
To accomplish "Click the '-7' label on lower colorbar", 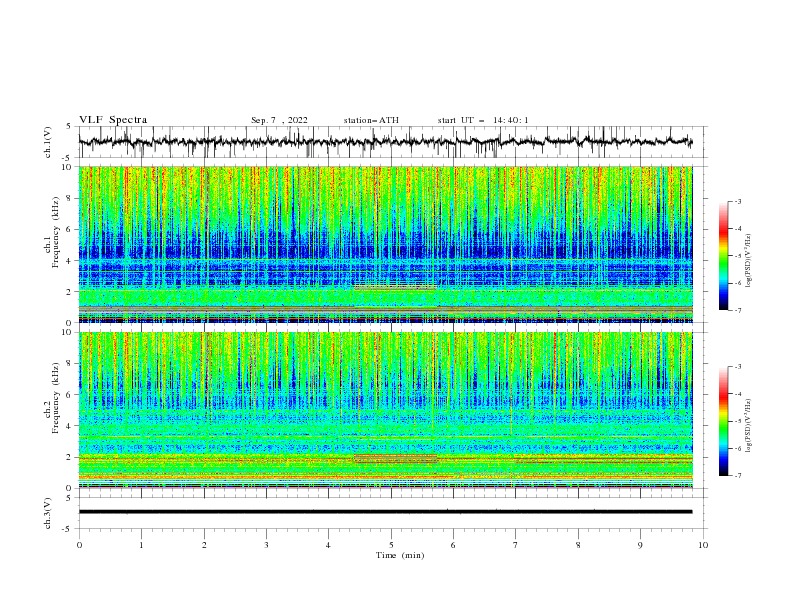I will click(737, 475).
